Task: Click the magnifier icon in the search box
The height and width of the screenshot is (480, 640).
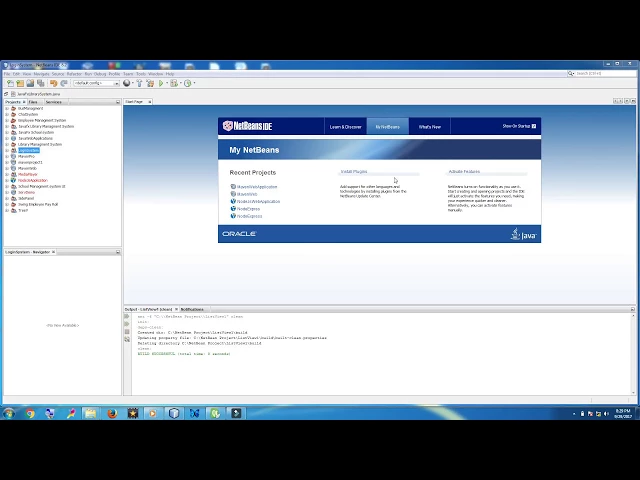Action: pos(570,73)
